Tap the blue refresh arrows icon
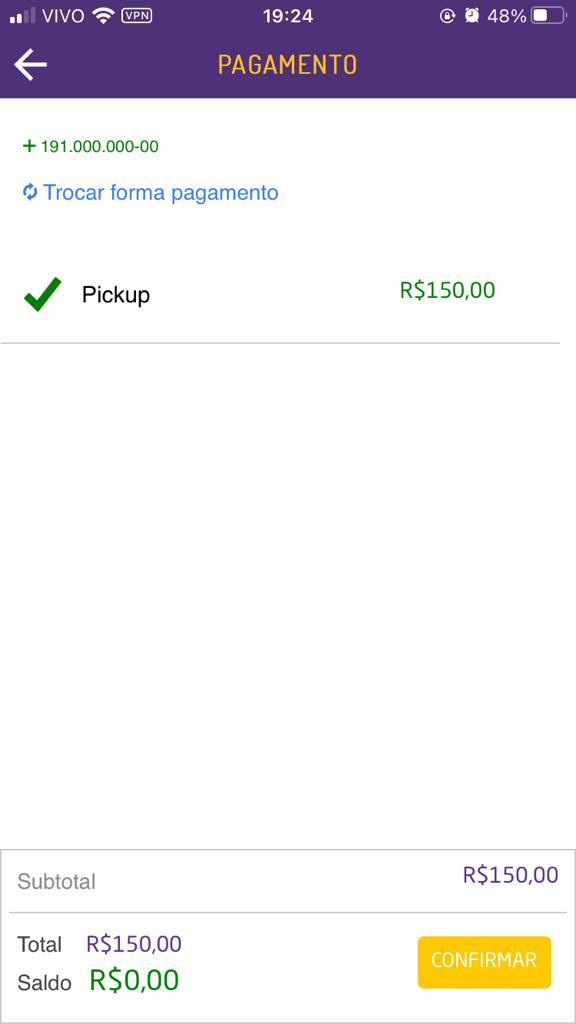This screenshot has width=576, height=1024. (x=30, y=192)
